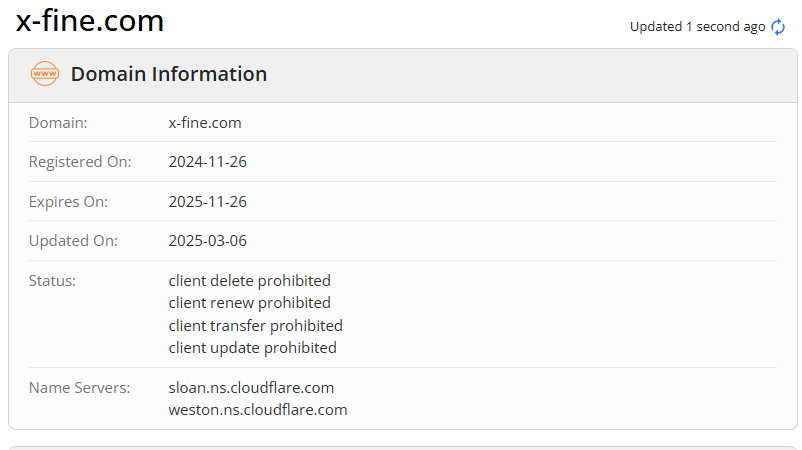Click 'client renew prohibited' status
The width and height of the screenshot is (802, 450).
click(250, 303)
